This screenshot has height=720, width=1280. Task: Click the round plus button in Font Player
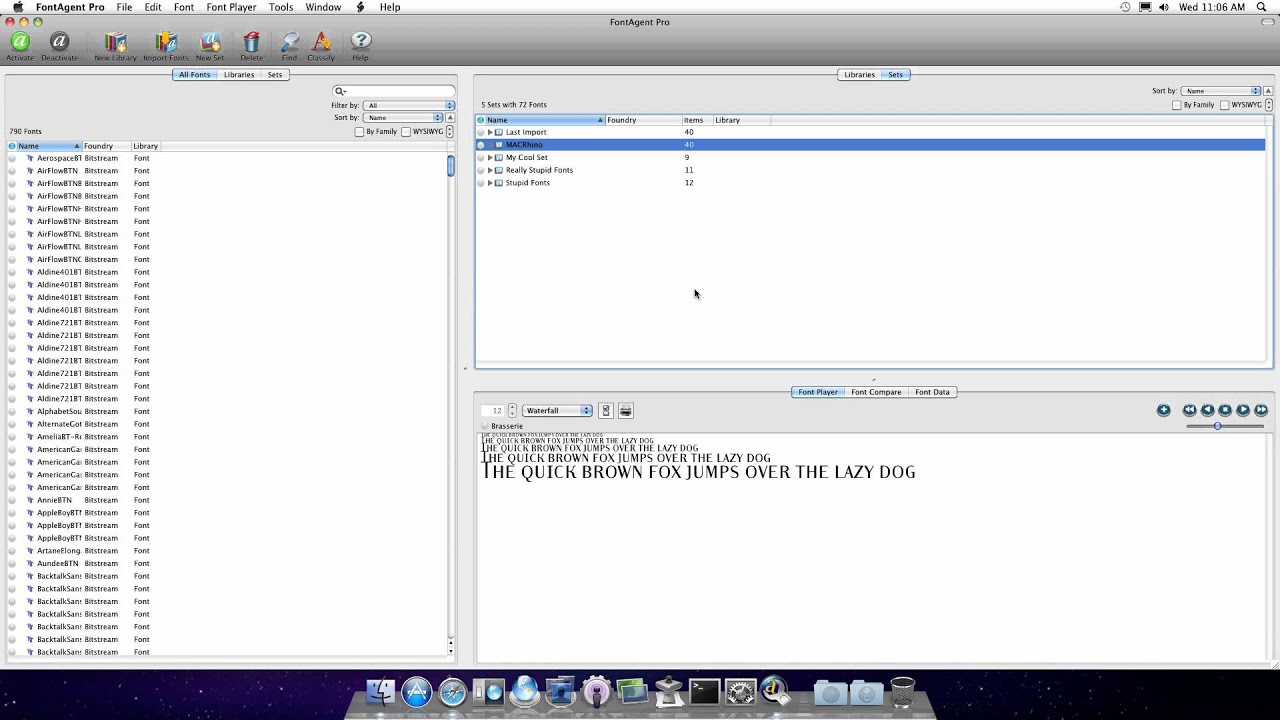(1163, 410)
